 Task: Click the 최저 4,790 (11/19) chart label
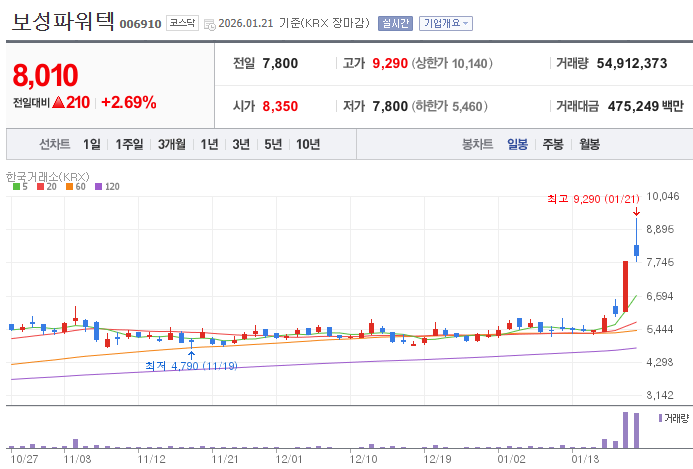tap(191, 366)
